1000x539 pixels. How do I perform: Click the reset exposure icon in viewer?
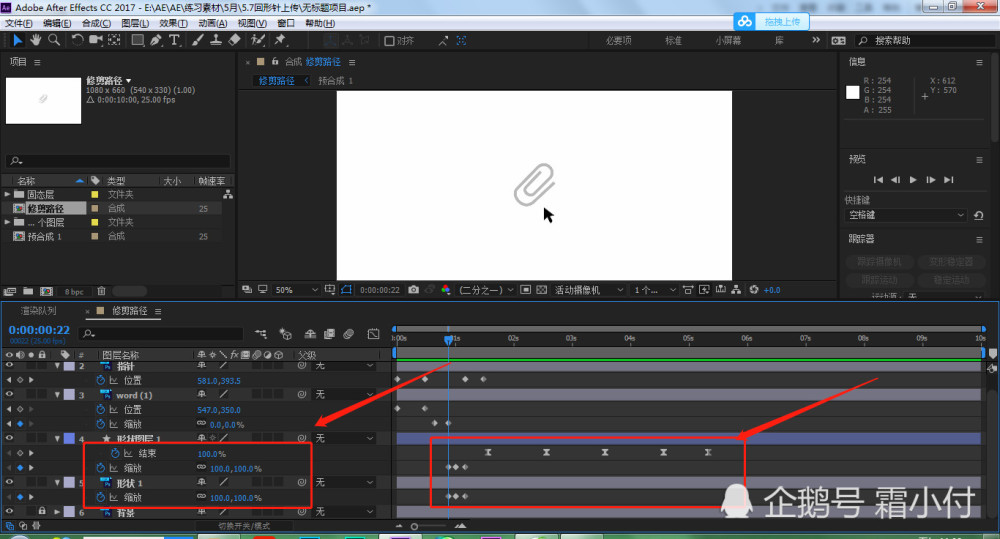(x=754, y=290)
